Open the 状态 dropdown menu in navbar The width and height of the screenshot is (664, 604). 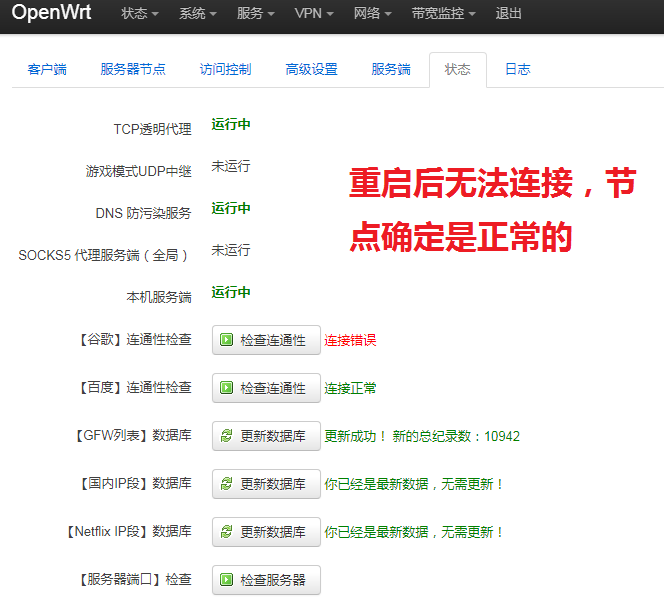click(140, 14)
